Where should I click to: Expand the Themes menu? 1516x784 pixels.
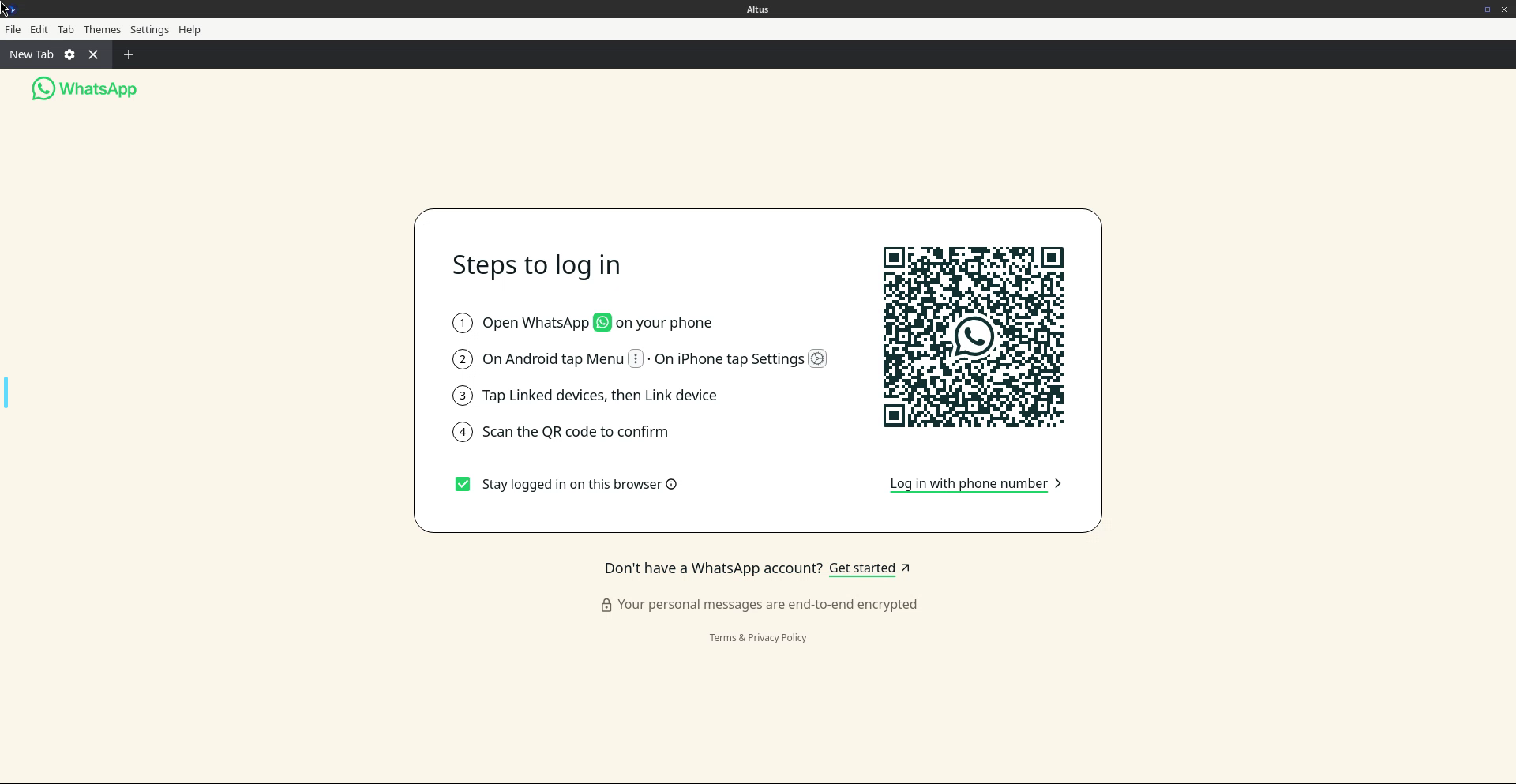[x=102, y=29]
